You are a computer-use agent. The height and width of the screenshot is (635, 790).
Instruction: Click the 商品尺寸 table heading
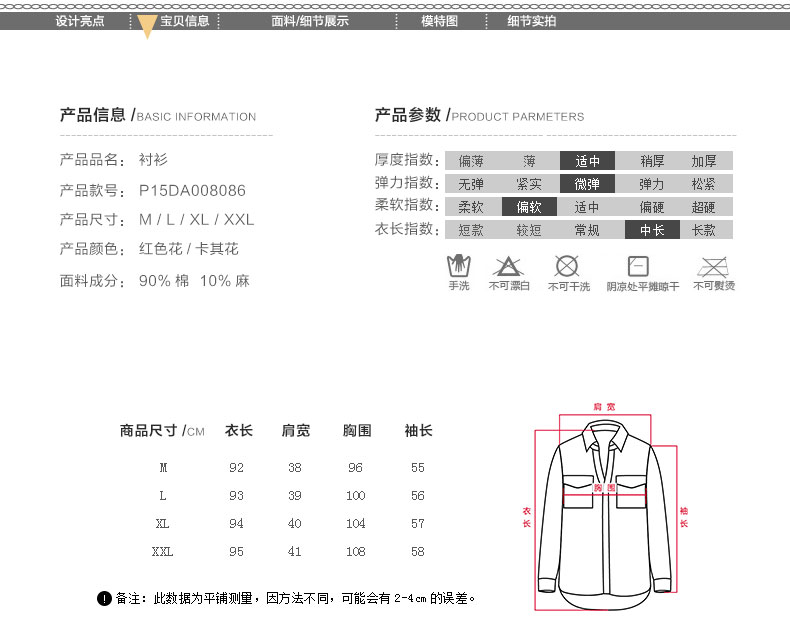[162, 431]
